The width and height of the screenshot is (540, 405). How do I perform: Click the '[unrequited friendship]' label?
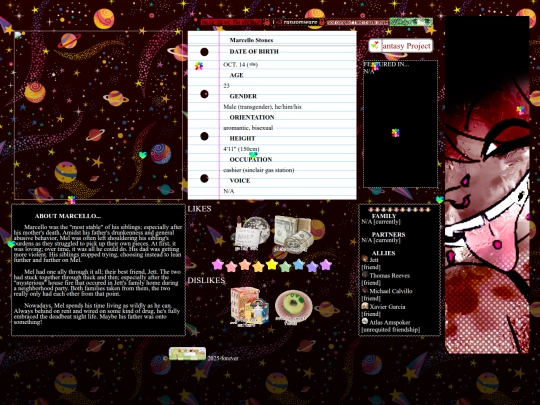coord(391,330)
